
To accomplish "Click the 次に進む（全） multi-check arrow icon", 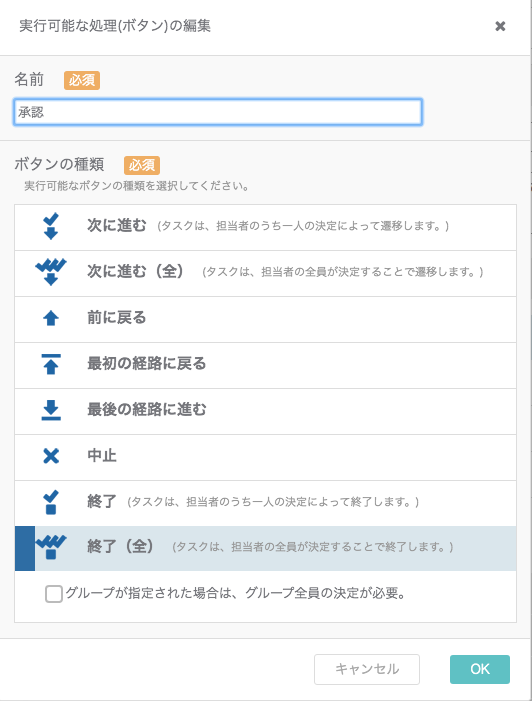I will [51, 272].
